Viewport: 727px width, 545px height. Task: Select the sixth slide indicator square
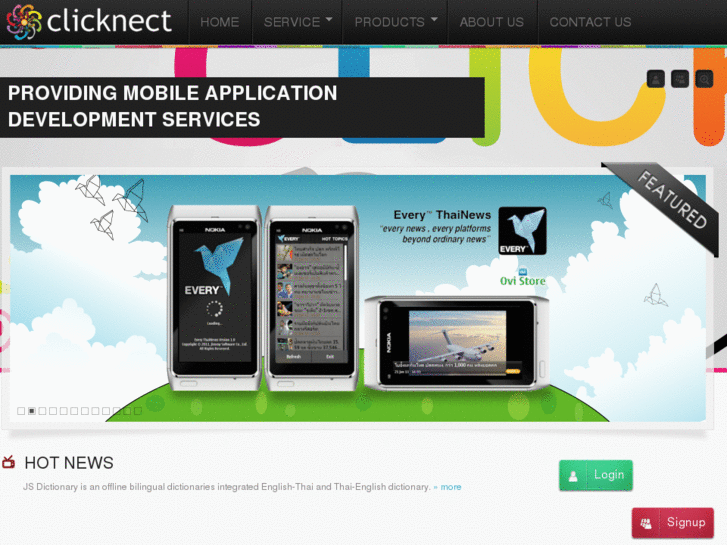(74, 411)
